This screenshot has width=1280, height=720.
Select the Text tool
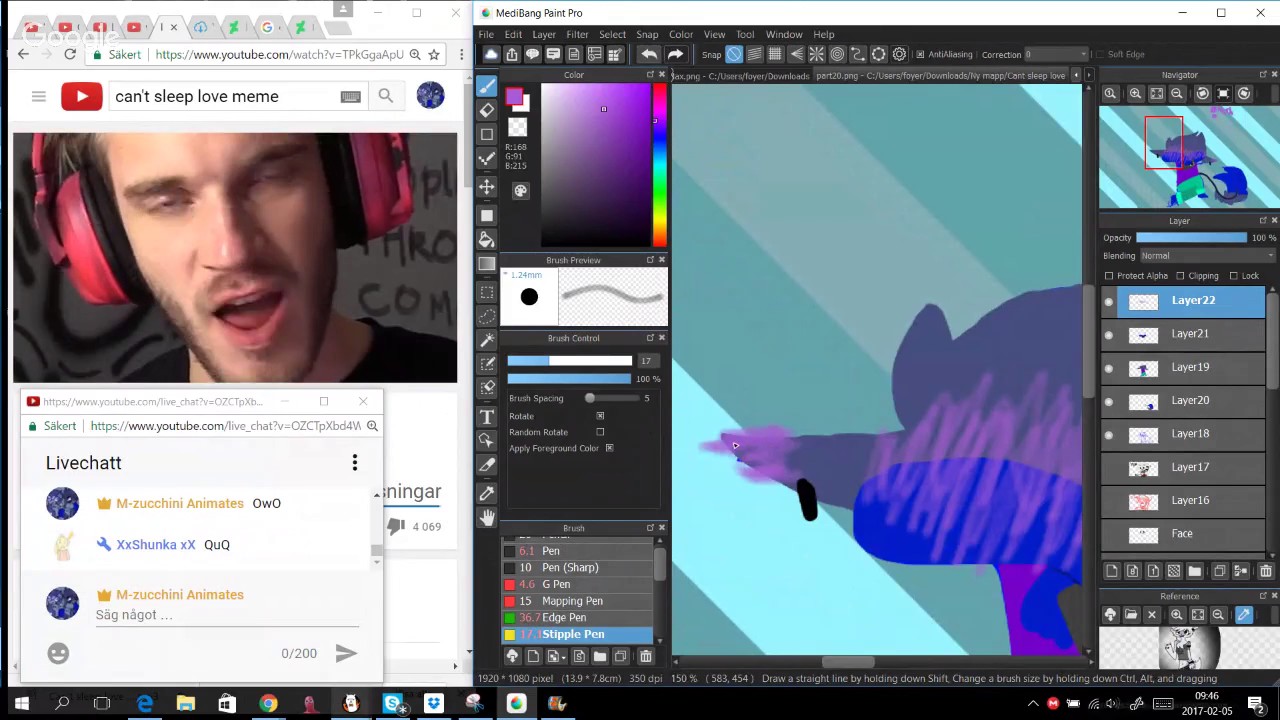click(487, 416)
